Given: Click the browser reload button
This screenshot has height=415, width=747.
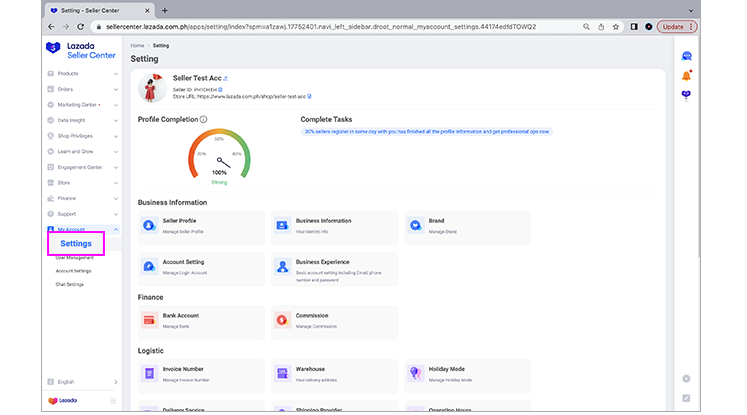Looking at the screenshot, I should tap(81, 27).
